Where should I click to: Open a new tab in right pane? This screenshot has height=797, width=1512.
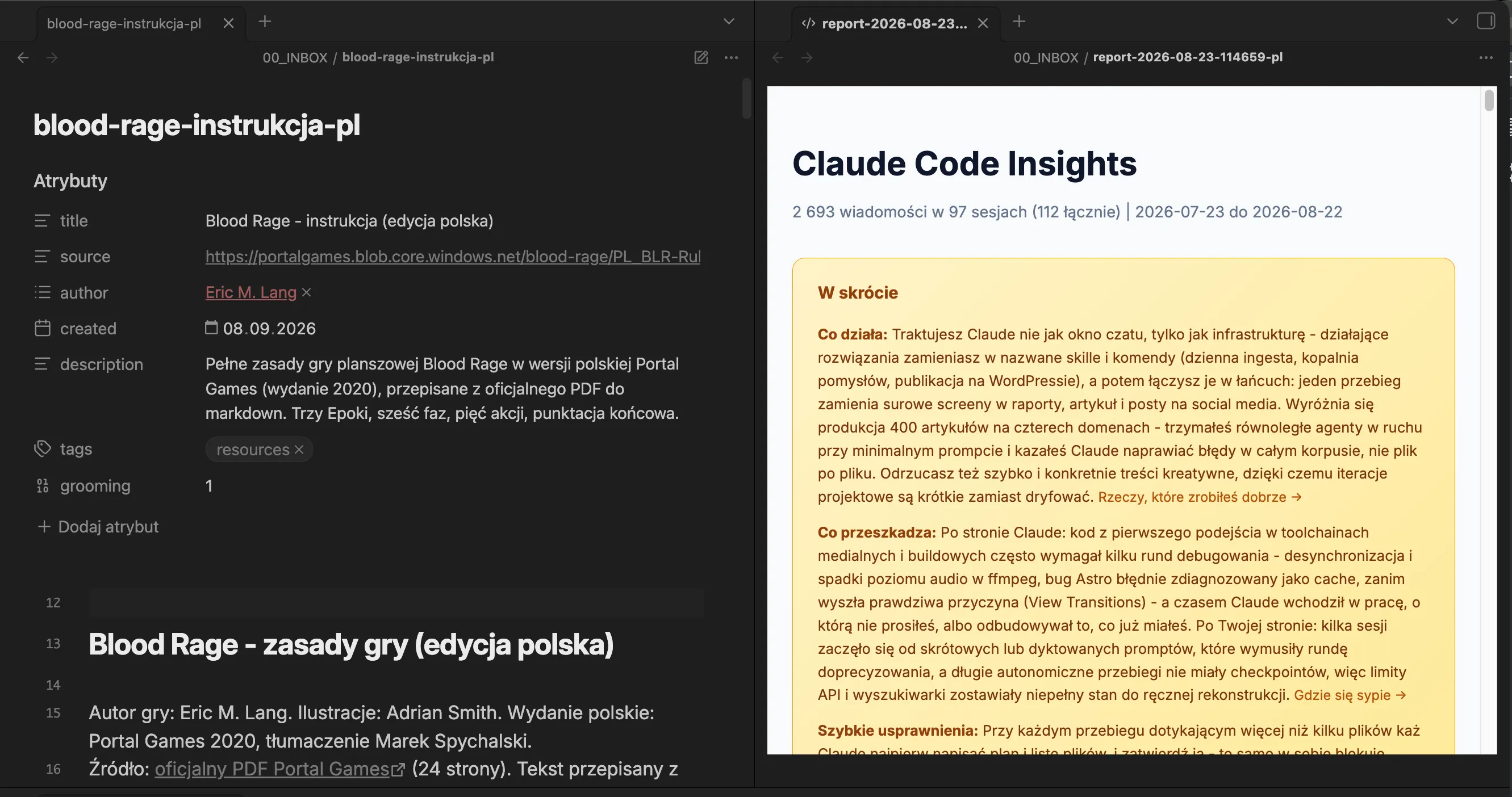(x=1019, y=22)
